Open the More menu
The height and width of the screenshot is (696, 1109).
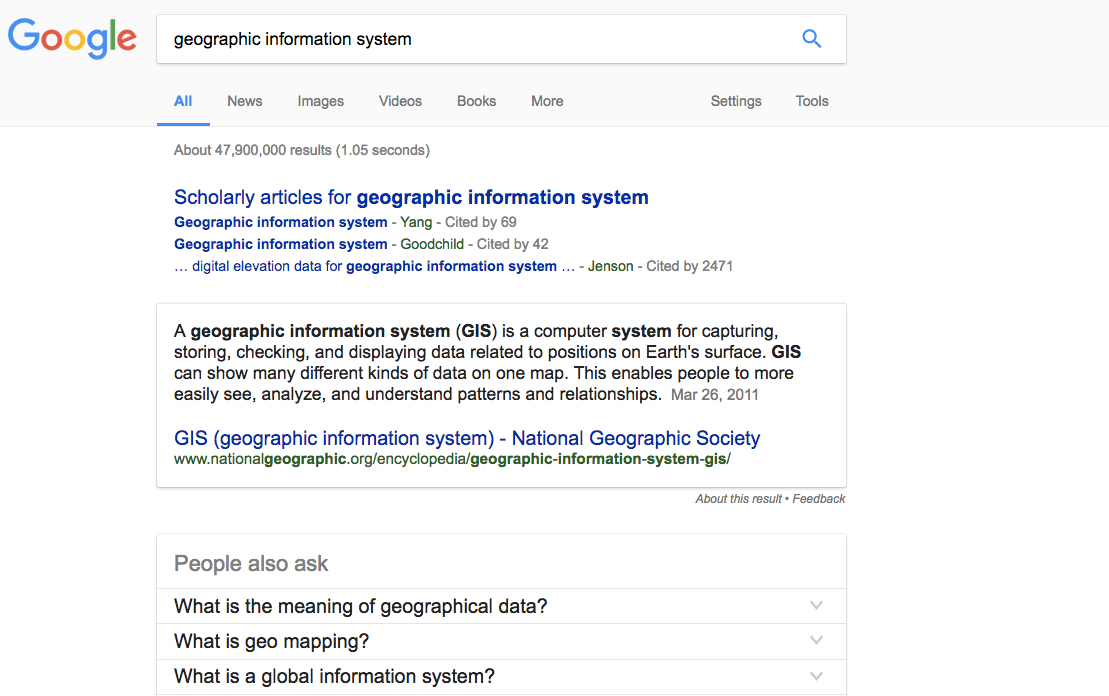[547, 101]
